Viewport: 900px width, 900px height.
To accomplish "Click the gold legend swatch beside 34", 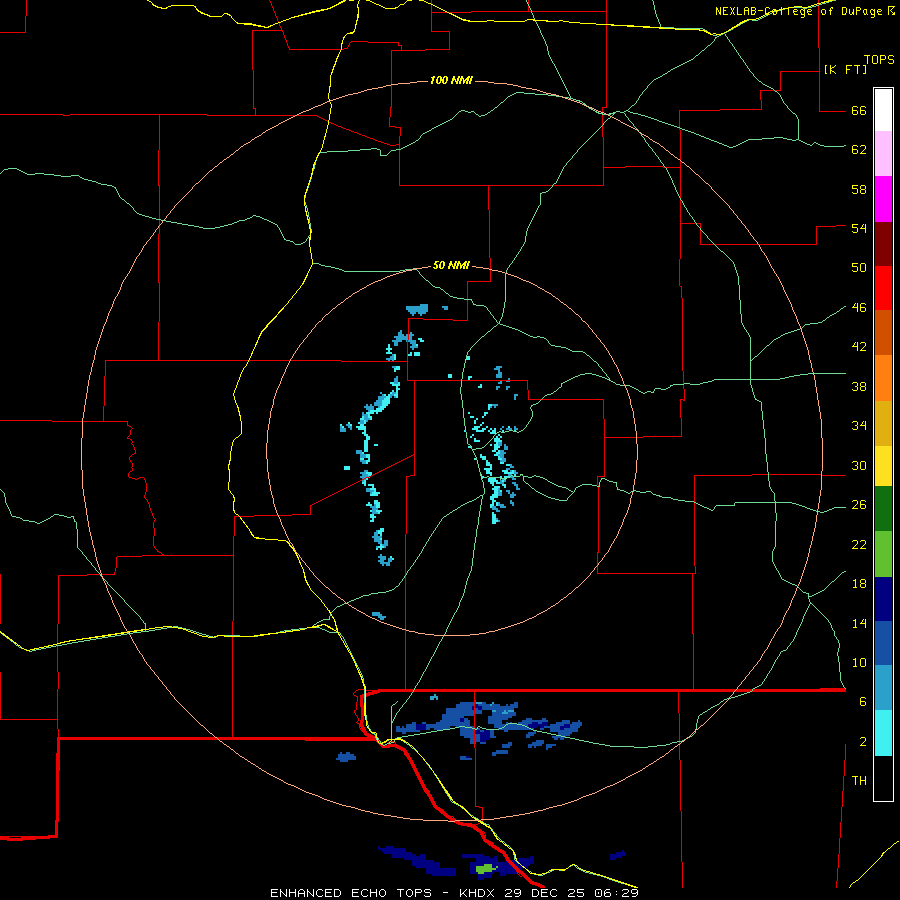I will pyautogui.click(x=883, y=424).
